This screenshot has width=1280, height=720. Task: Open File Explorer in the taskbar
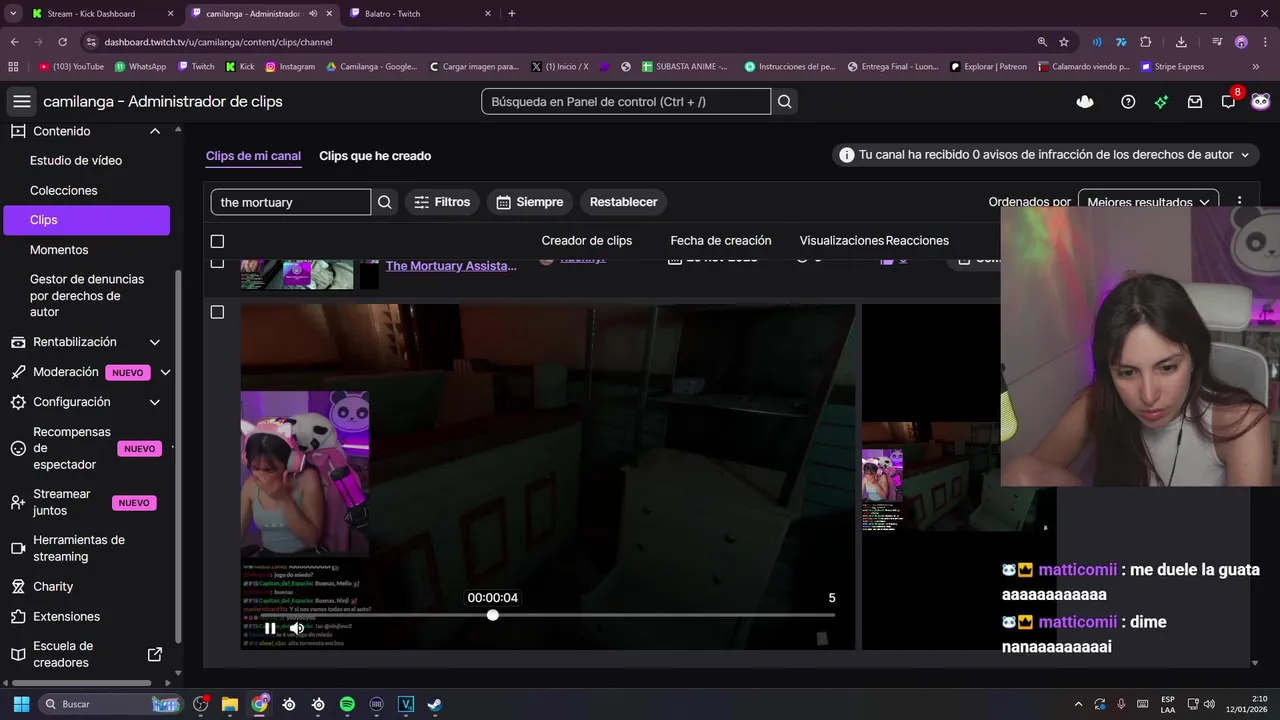click(x=230, y=704)
